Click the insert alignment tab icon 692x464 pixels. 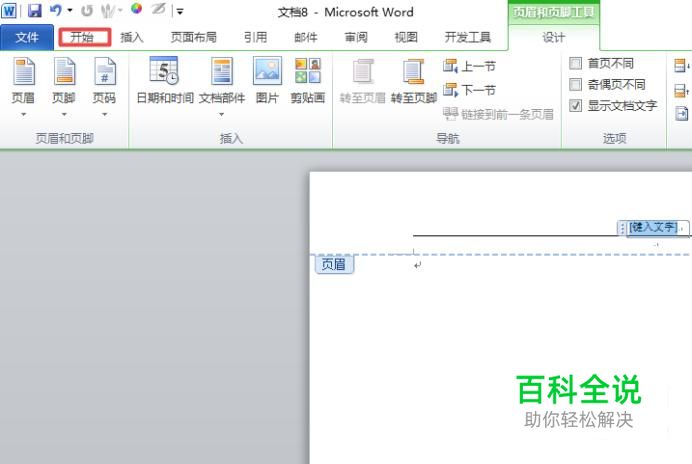coord(682,114)
